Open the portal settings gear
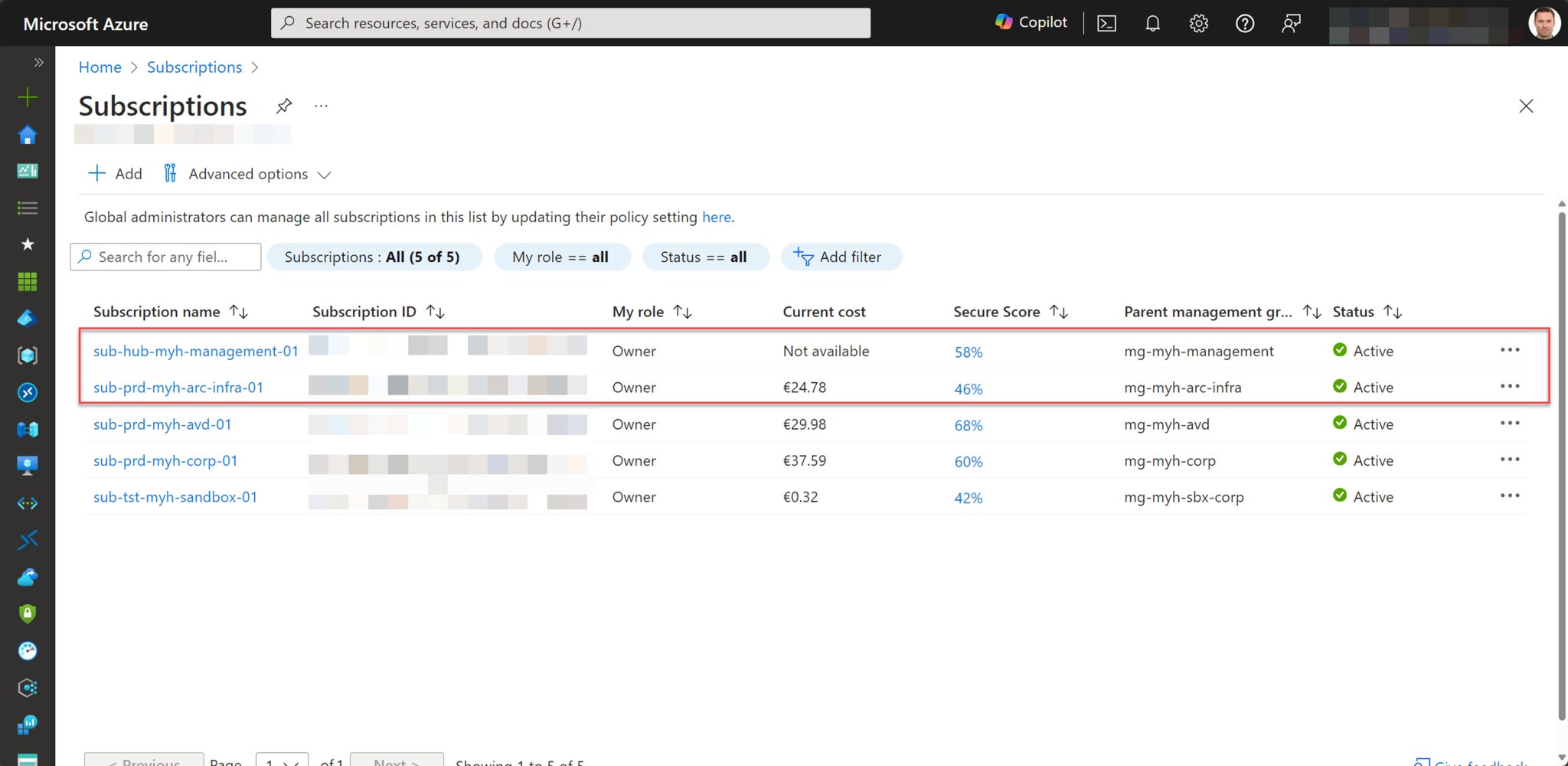1568x766 pixels. [x=1198, y=23]
